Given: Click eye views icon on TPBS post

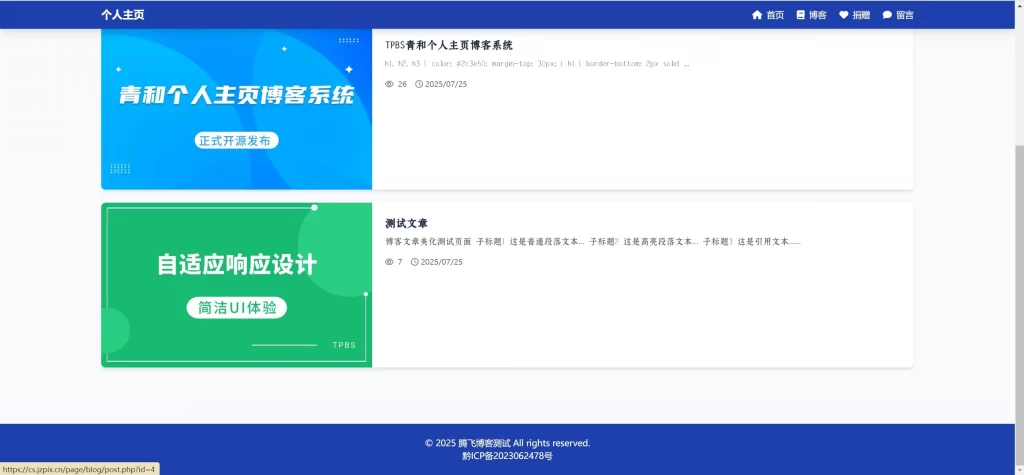Looking at the screenshot, I should (389, 84).
